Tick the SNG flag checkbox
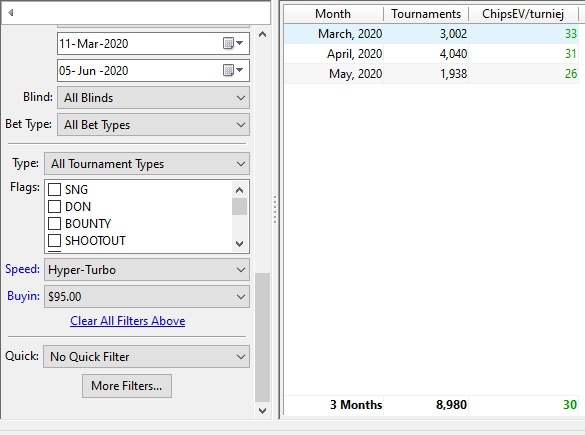The width and height of the screenshot is (585, 435). 54,190
